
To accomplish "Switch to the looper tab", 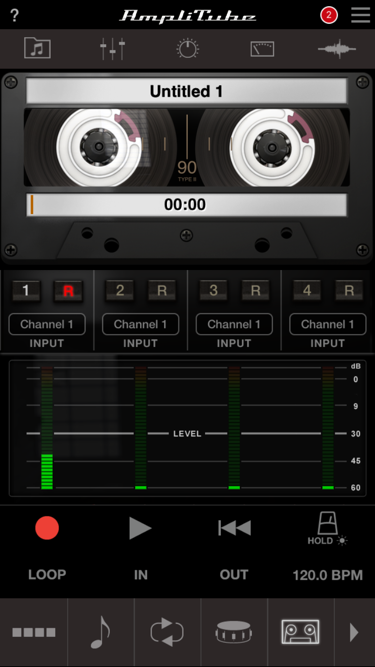I will coord(167,632).
